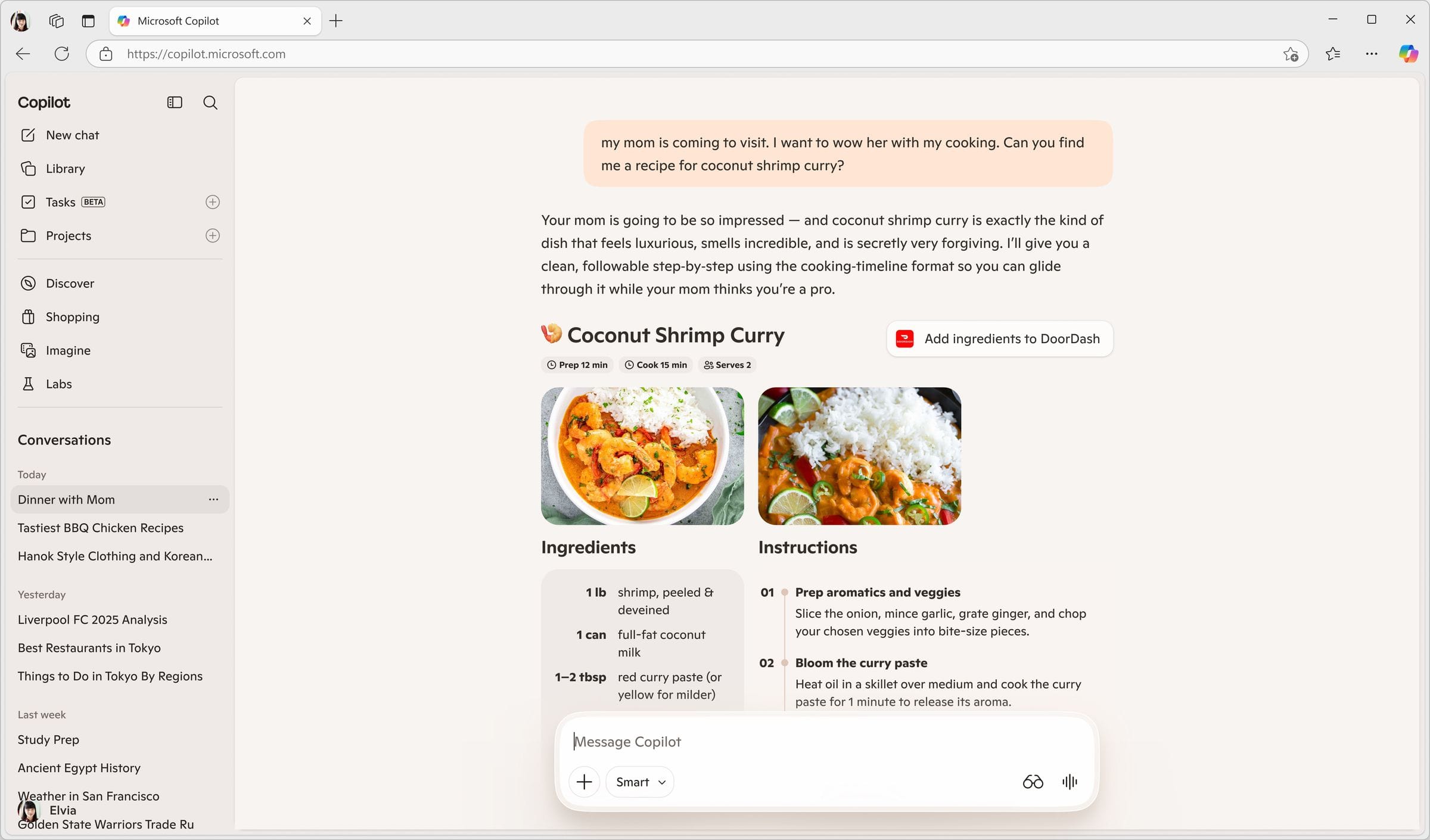
Task: Open the Favorites list icon
Action: point(1333,54)
